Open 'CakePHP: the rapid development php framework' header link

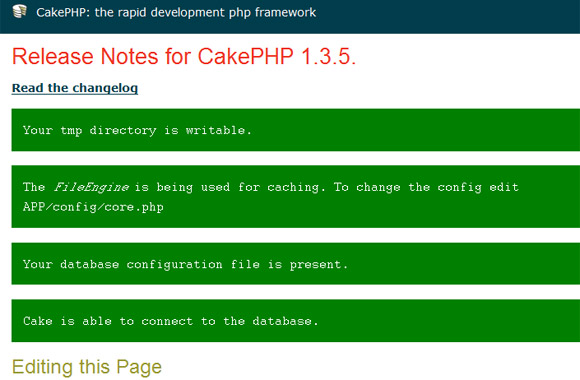click(176, 12)
